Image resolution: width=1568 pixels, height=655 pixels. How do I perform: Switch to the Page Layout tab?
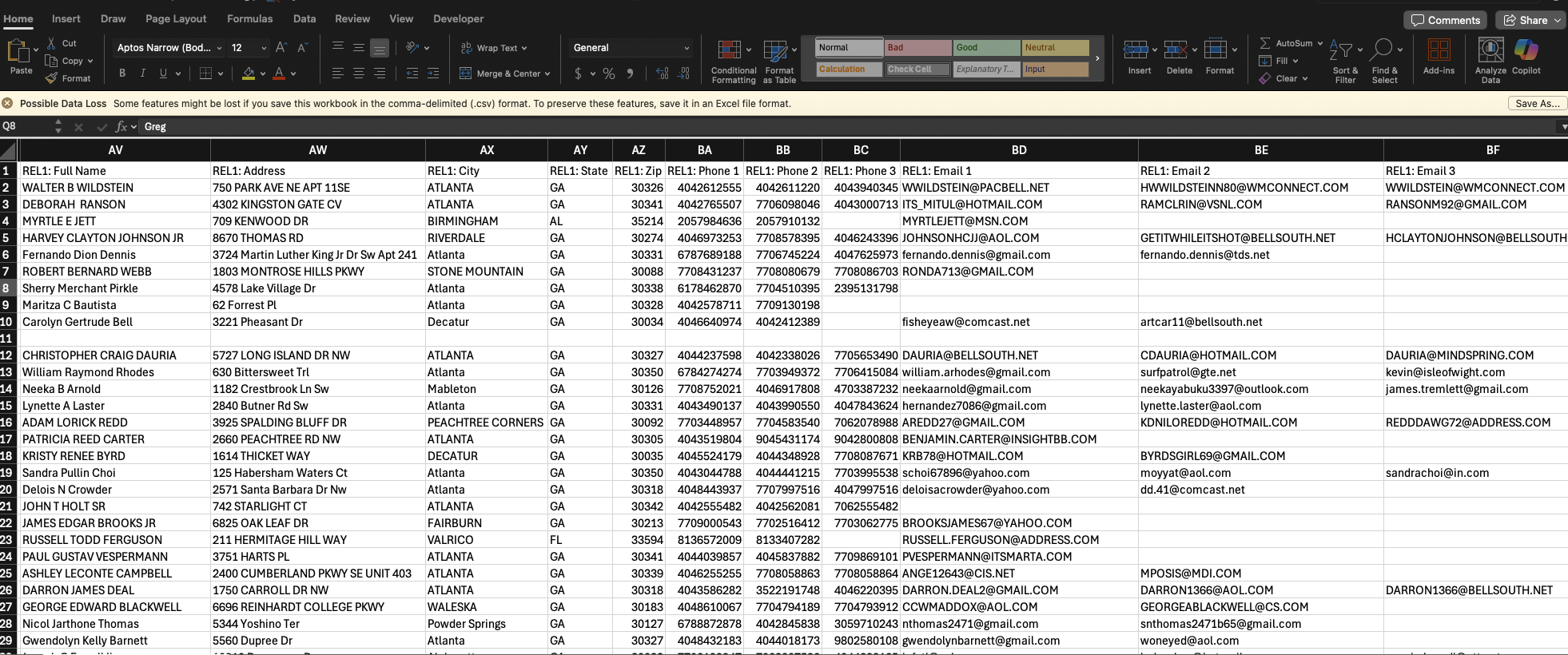pyautogui.click(x=176, y=18)
